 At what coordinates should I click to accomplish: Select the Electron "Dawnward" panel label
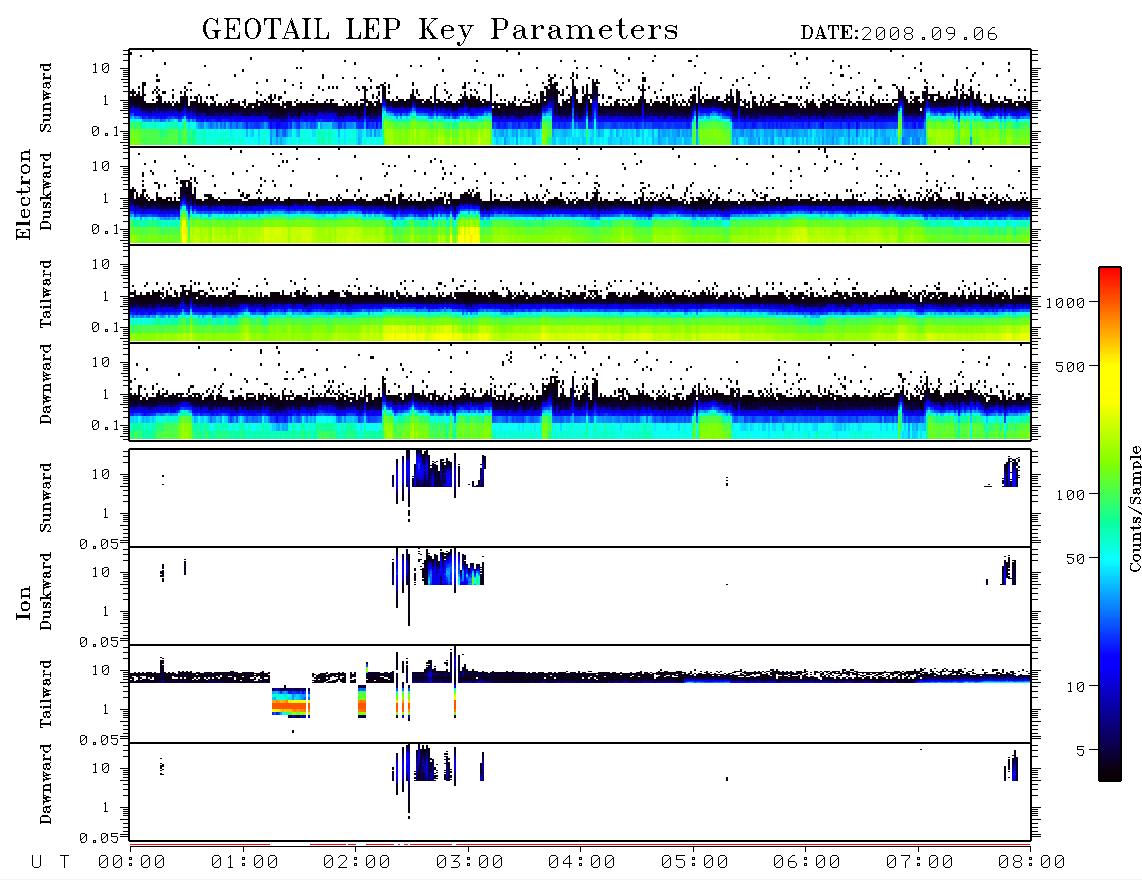(46, 384)
